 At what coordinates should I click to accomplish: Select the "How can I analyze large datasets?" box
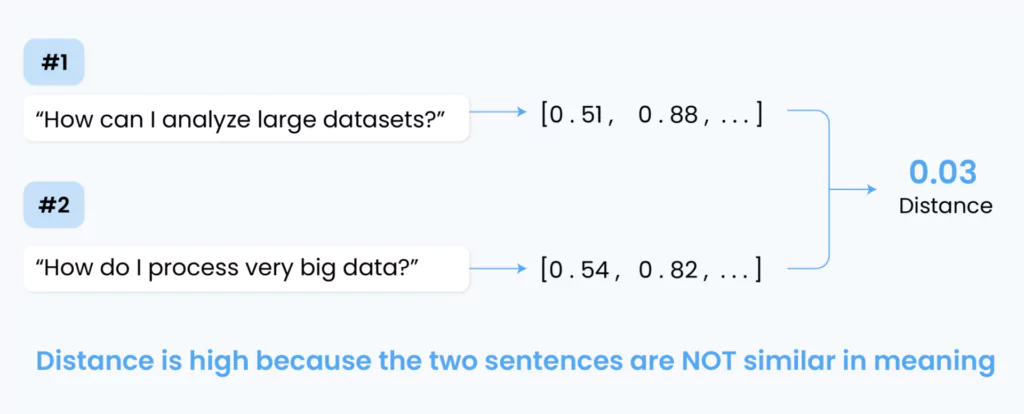[246, 118]
